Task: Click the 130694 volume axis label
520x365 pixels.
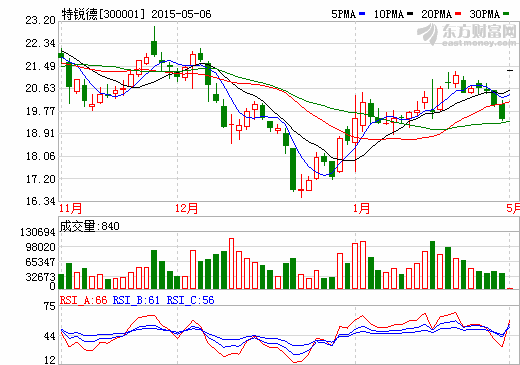Action: [37, 232]
